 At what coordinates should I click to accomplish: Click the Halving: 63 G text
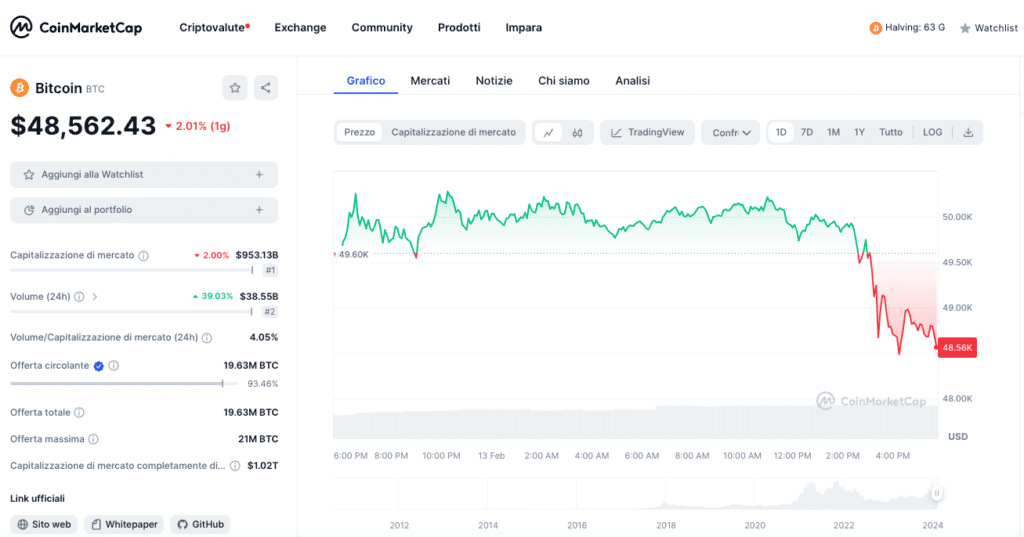pyautogui.click(x=915, y=27)
